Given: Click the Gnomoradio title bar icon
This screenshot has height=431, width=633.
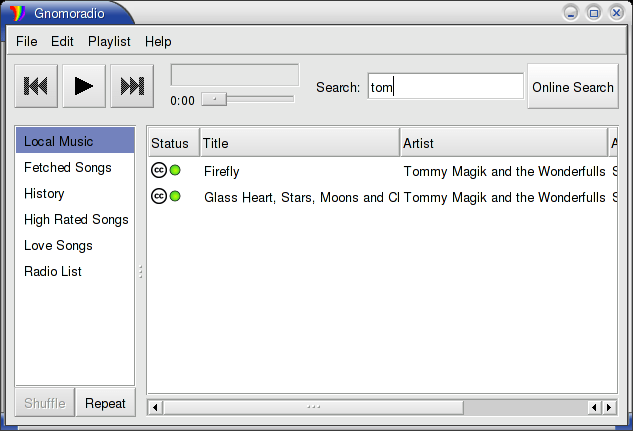Looking at the screenshot, I should click(x=16, y=13).
